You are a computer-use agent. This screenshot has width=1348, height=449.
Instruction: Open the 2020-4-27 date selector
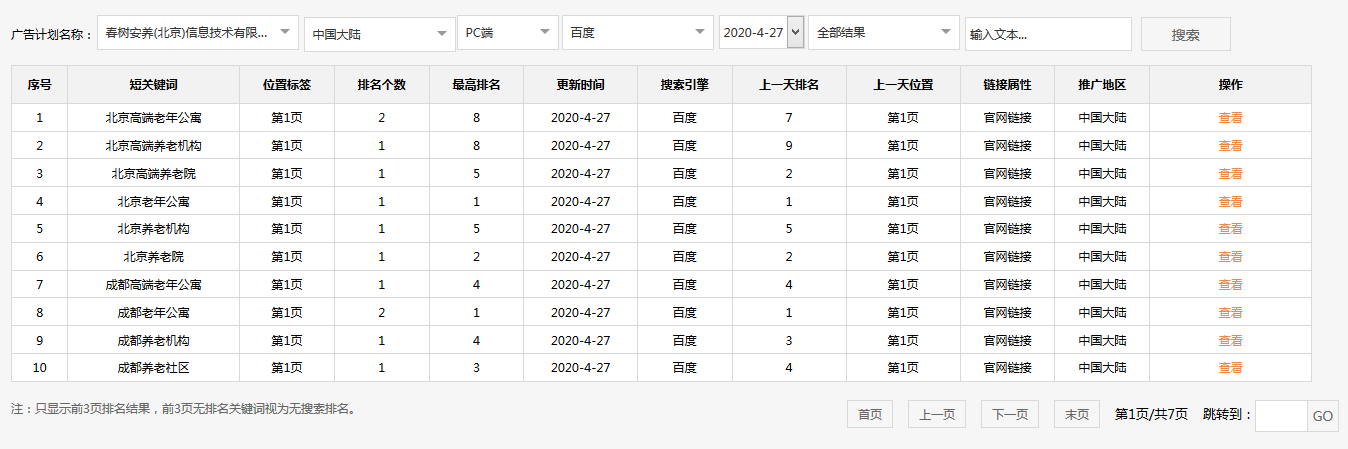(761, 33)
